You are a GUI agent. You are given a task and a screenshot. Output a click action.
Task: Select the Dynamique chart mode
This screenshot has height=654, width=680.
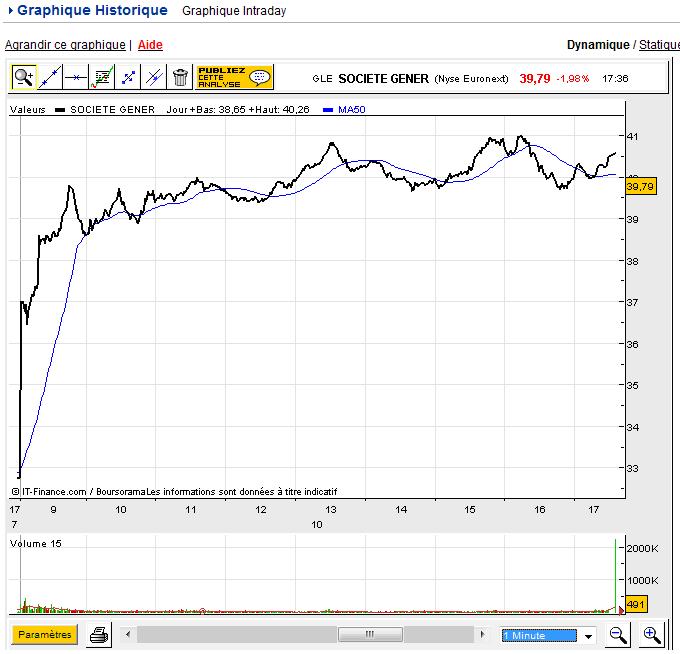tap(598, 45)
